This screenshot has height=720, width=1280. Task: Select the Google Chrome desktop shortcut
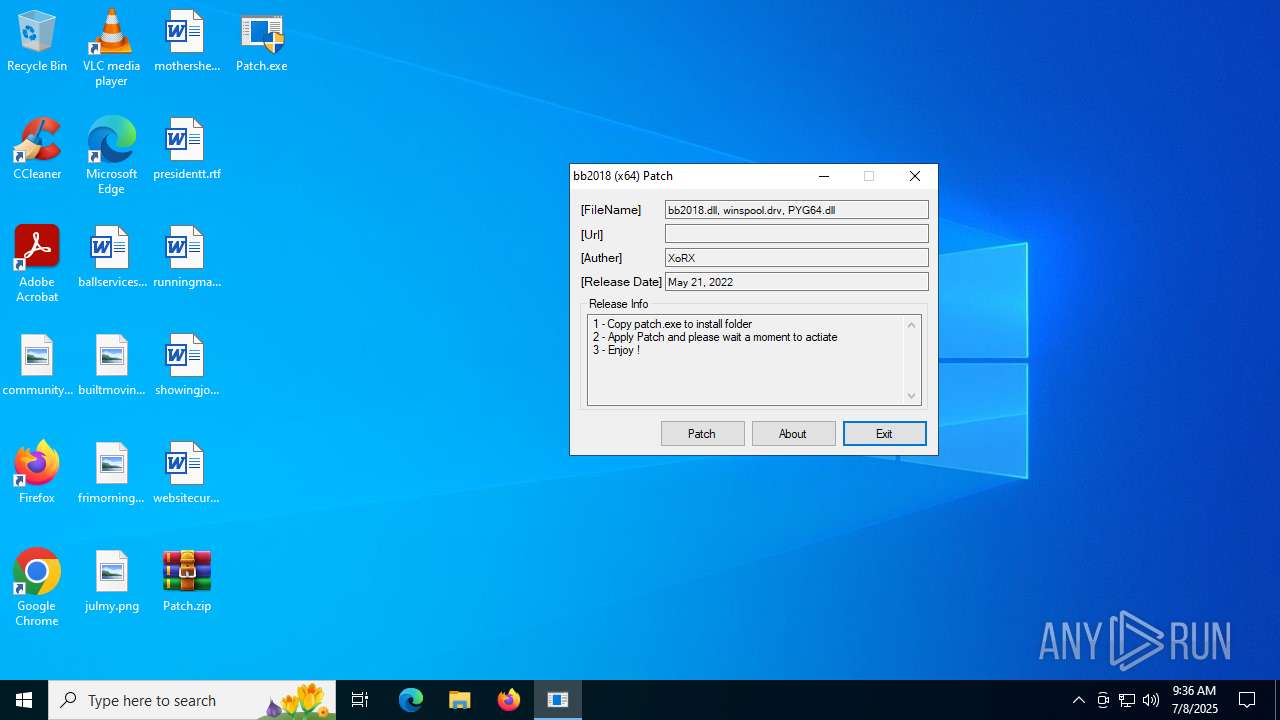point(37,588)
